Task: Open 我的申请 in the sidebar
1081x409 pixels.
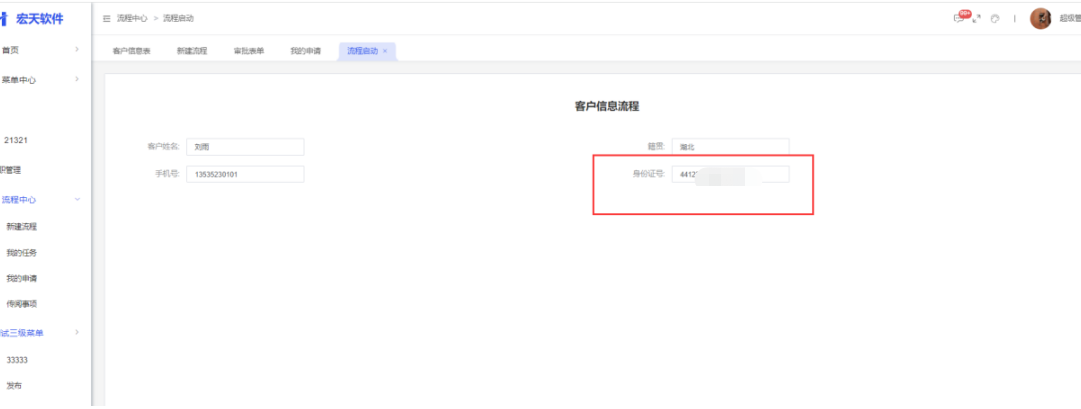Action: click(21, 279)
